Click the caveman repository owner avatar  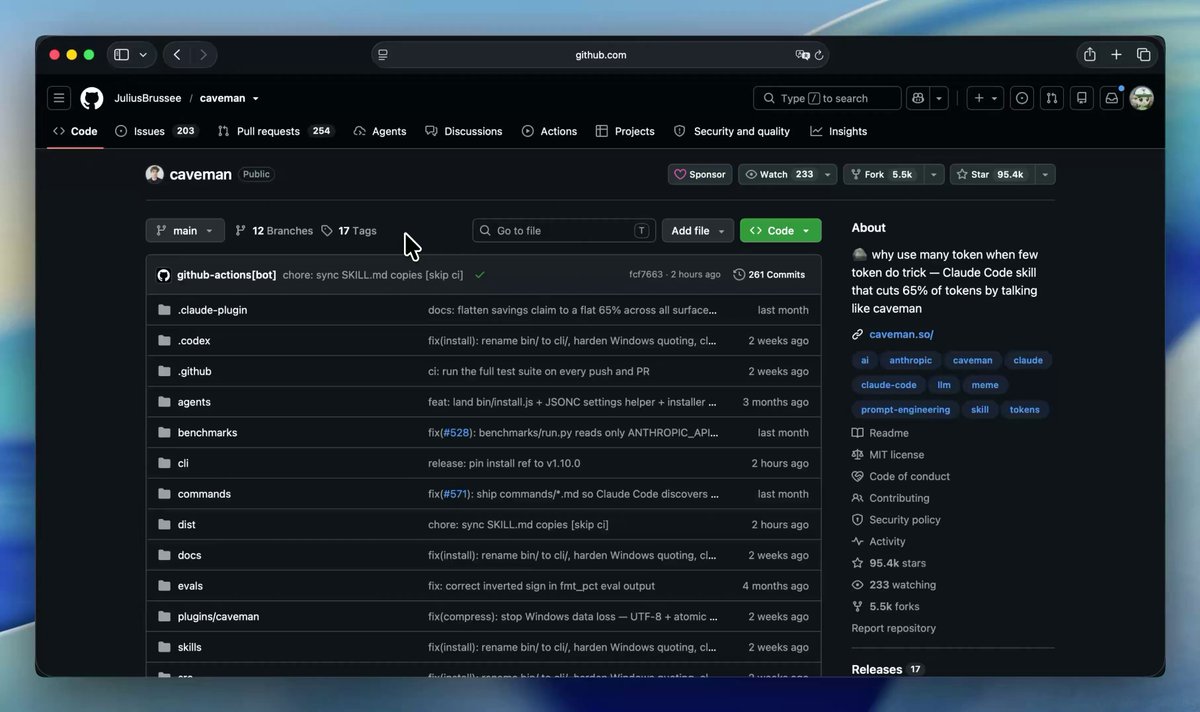coord(155,174)
